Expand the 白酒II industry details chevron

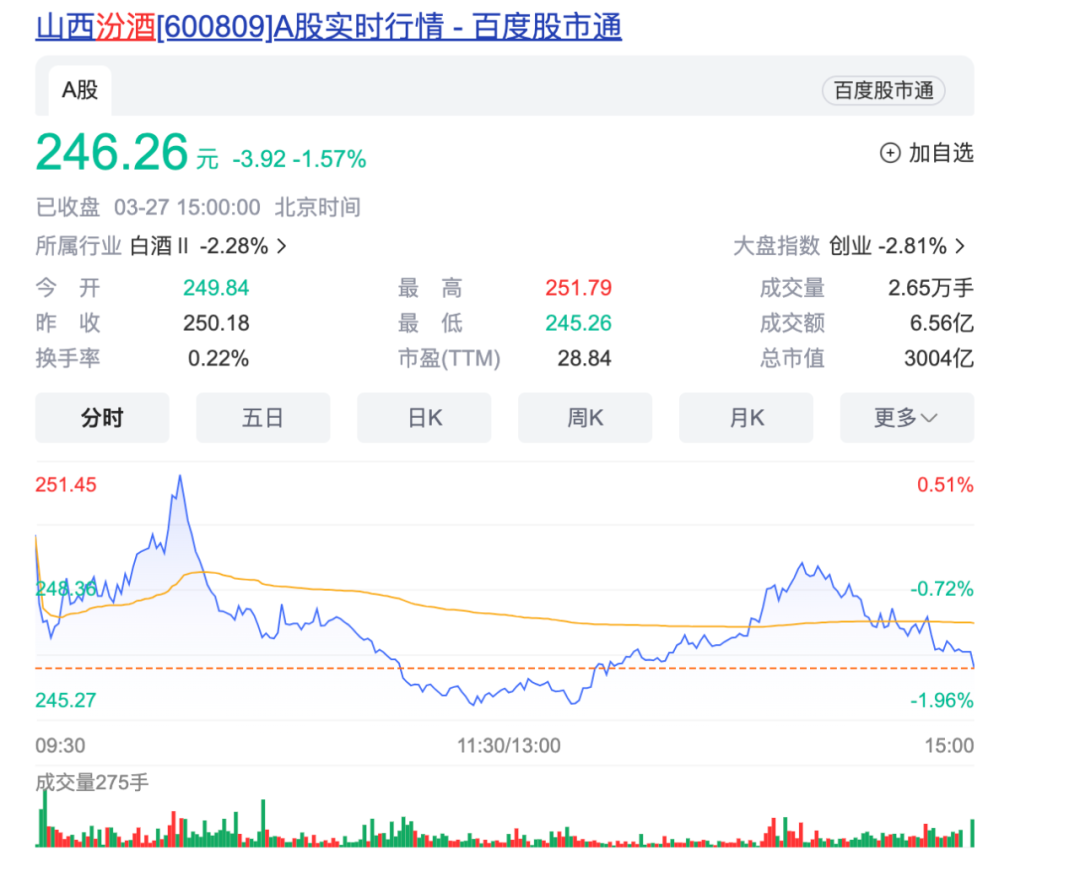(281, 246)
